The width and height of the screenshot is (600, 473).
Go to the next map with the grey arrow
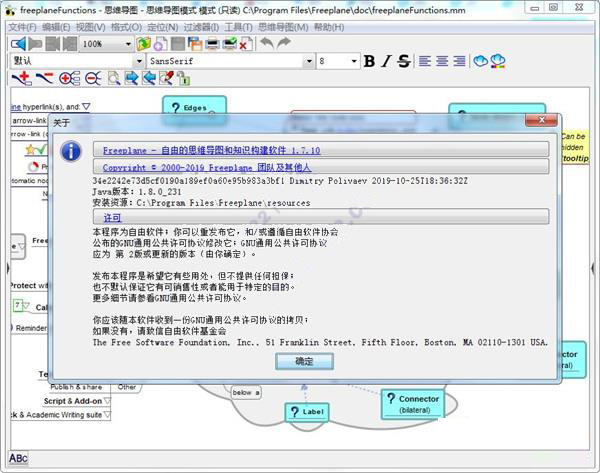[35, 44]
